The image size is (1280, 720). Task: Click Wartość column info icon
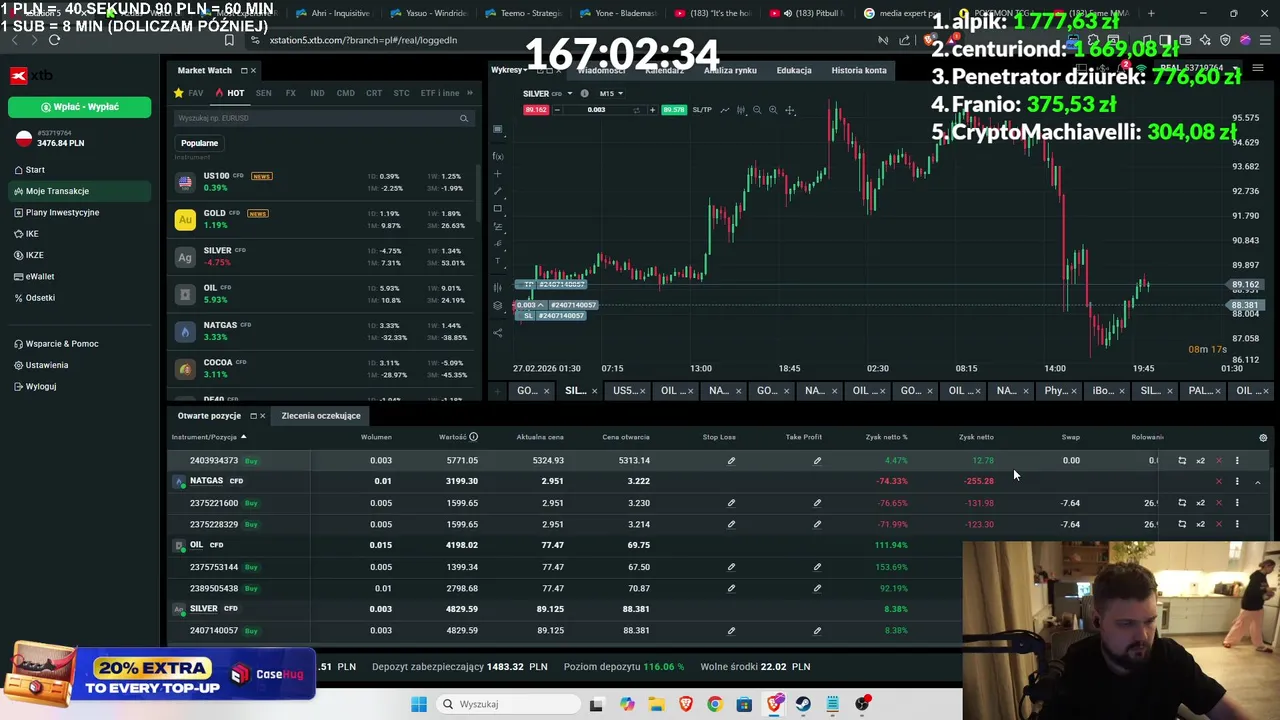(473, 437)
